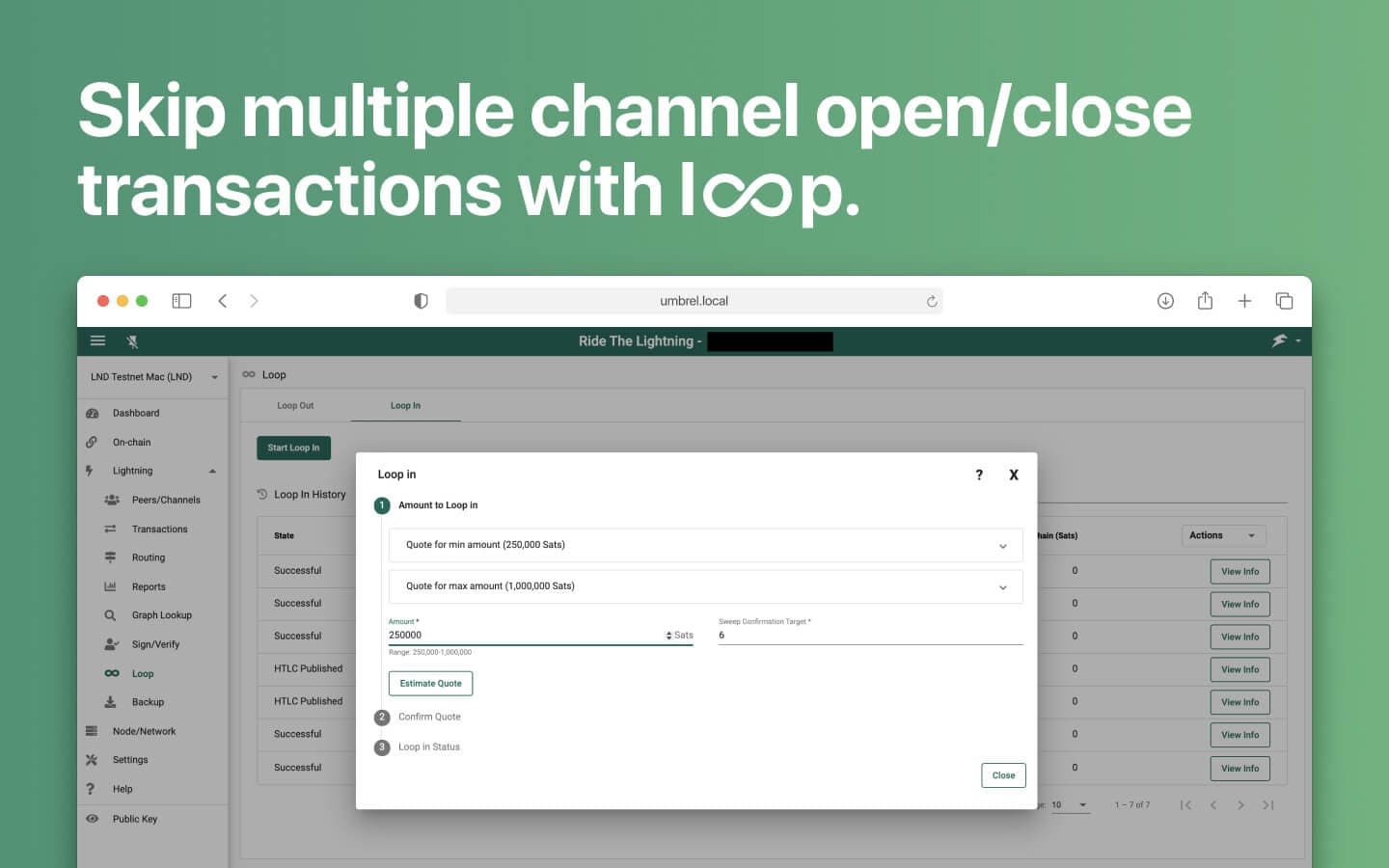Select the Peers/Channels menu item
Image resolution: width=1389 pixels, height=868 pixels.
pyautogui.click(x=166, y=500)
